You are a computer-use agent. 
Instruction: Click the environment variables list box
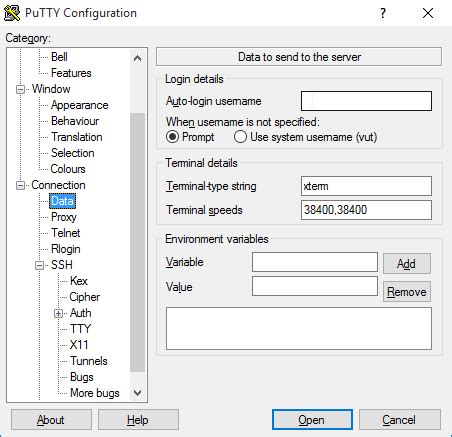(299, 329)
